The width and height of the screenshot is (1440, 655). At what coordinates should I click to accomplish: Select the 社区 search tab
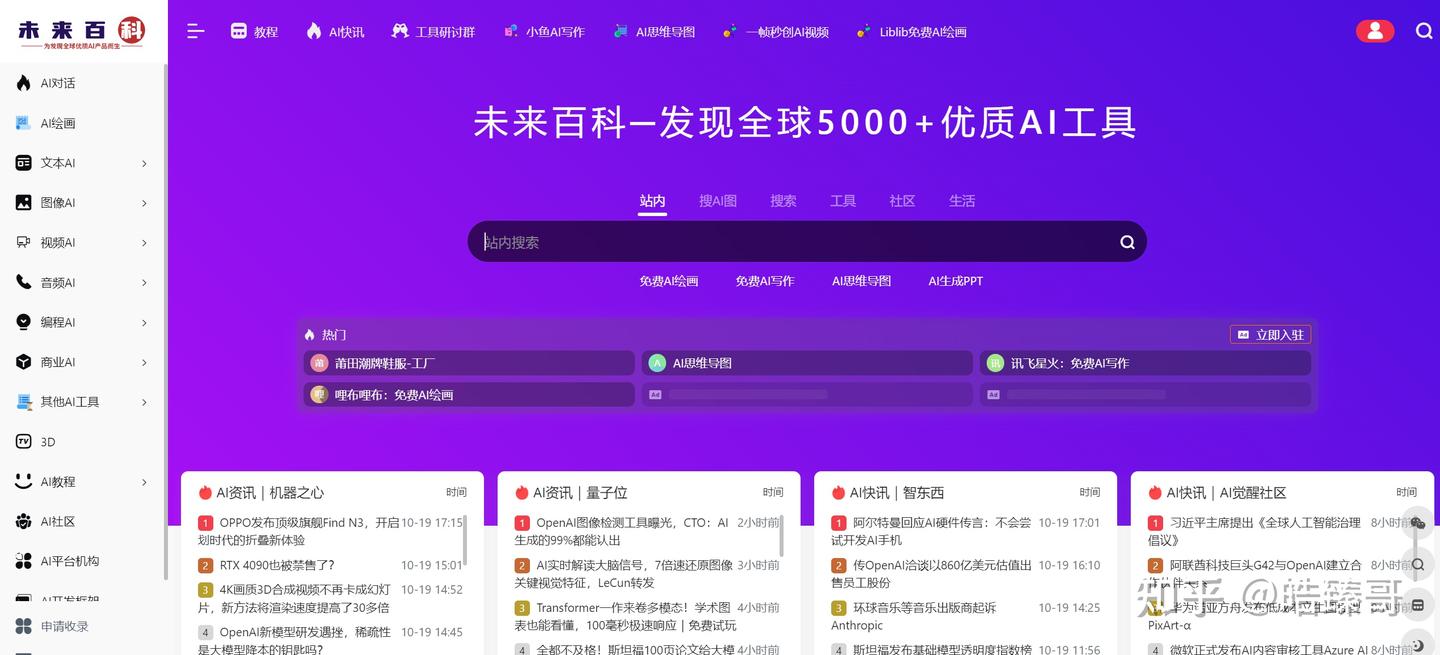click(902, 201)
